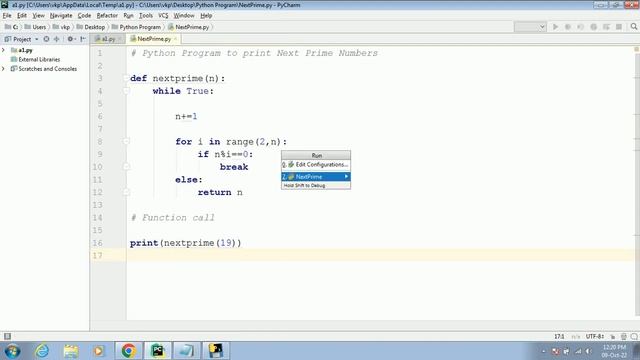The height and width of the screenshot is (360, 640).
Task: Click the network signal tray icon
Action: coord(578,351)
